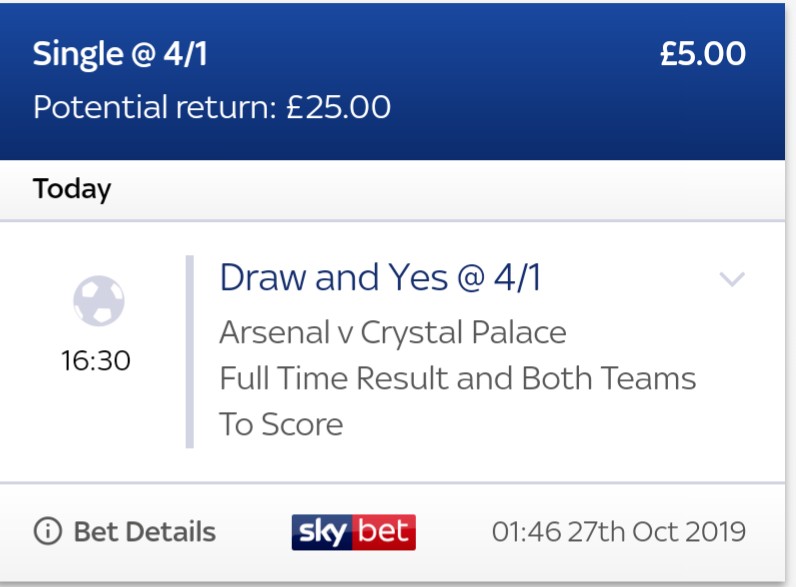Click the bet slip footer bar
This screenshot has width=796, height=587.
[392, 532]
